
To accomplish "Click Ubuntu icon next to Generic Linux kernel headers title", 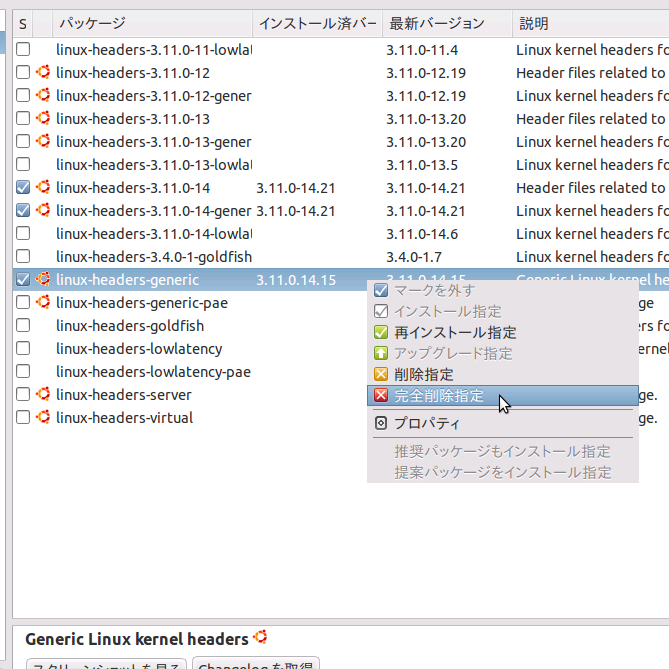I will pos(260,637).
